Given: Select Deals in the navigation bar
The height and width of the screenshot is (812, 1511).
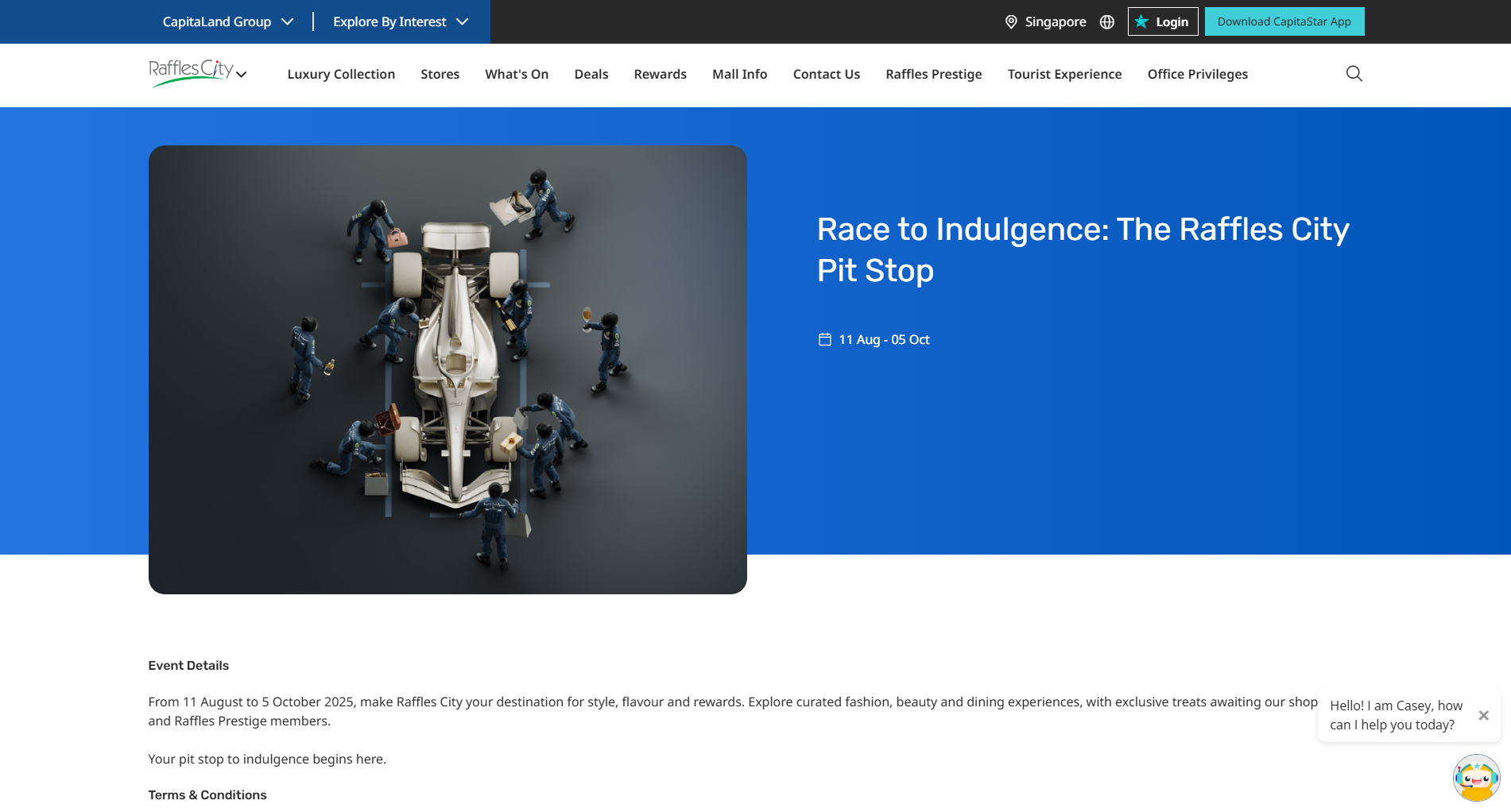Looking at the screenshot, I should pyautogui.click(x=591, y=74).
